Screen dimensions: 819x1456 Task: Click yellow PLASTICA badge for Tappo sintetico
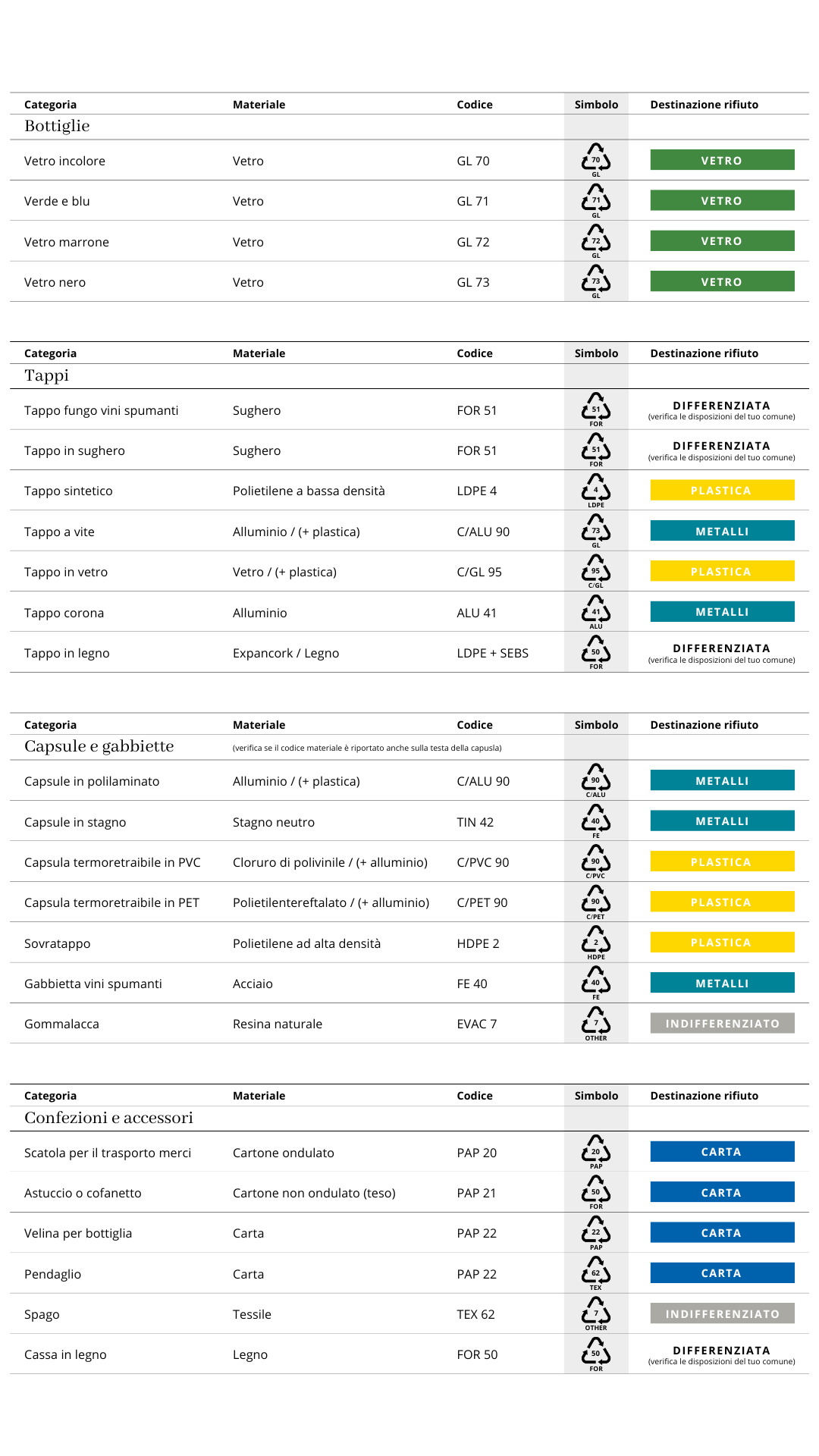[x=722, y=491]
